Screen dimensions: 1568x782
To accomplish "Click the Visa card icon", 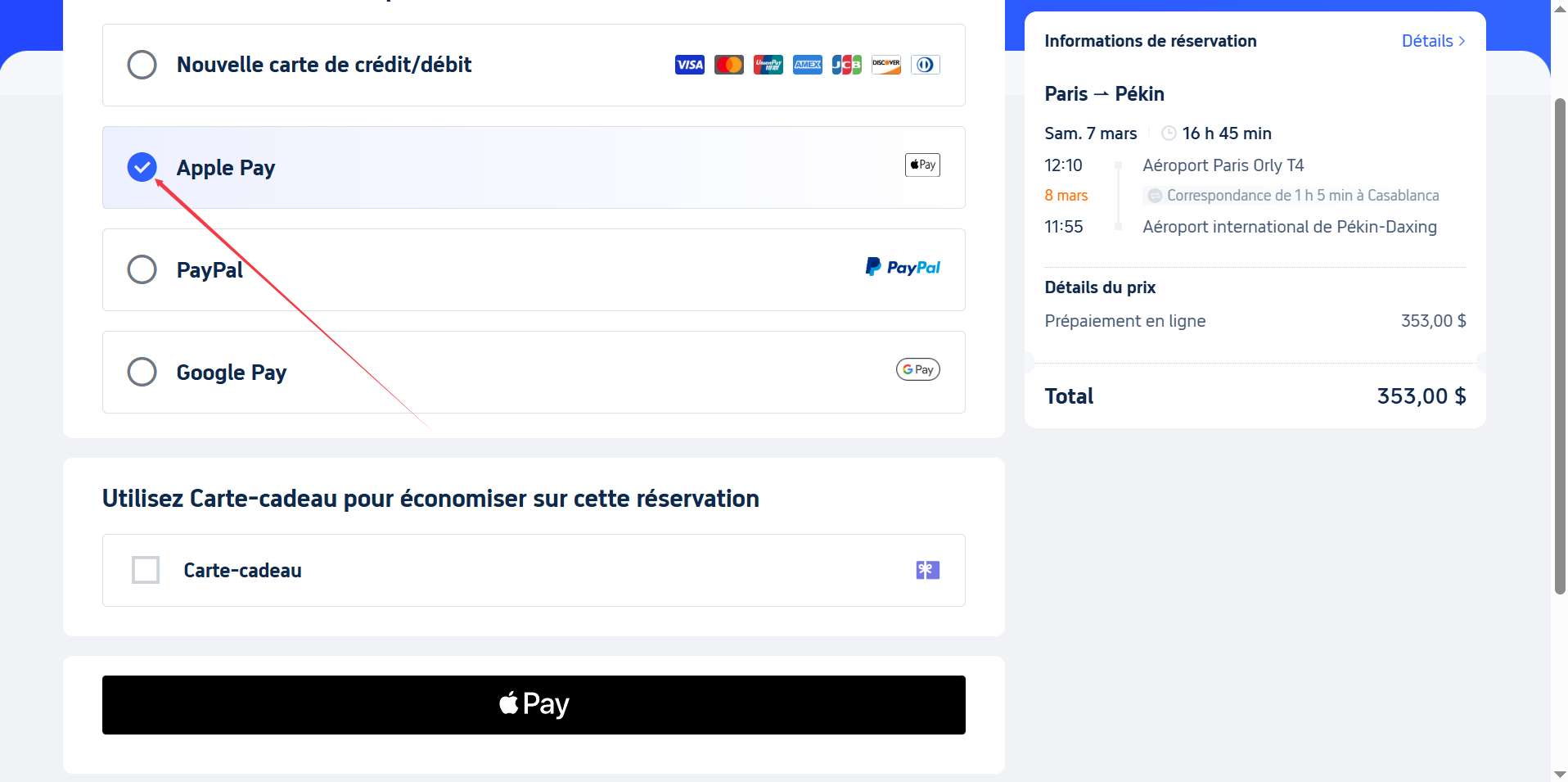I will [x=690, y=64].
